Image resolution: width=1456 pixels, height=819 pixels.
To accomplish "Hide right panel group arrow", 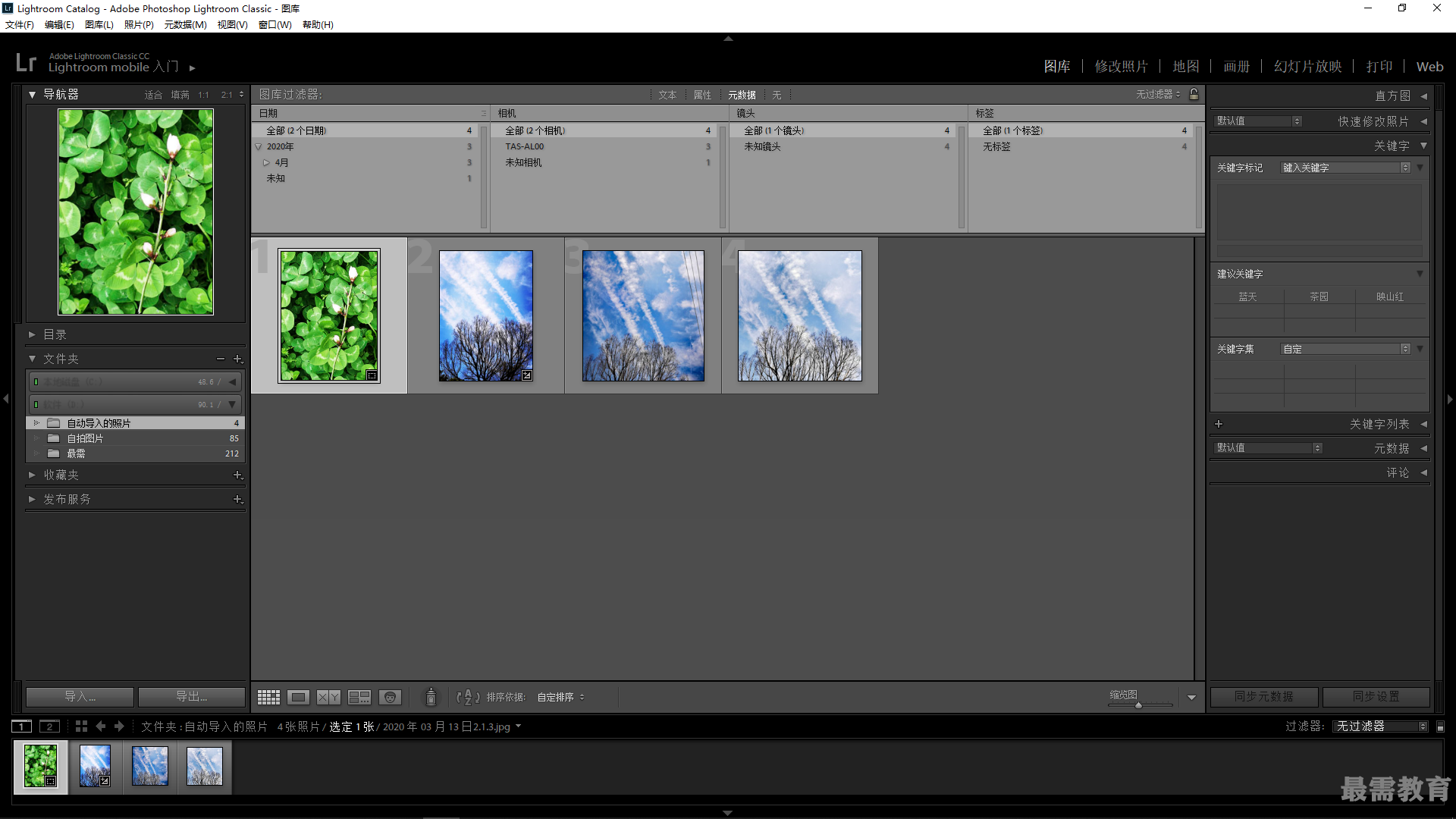I will pyautogui.click(x=1449, y=398).
